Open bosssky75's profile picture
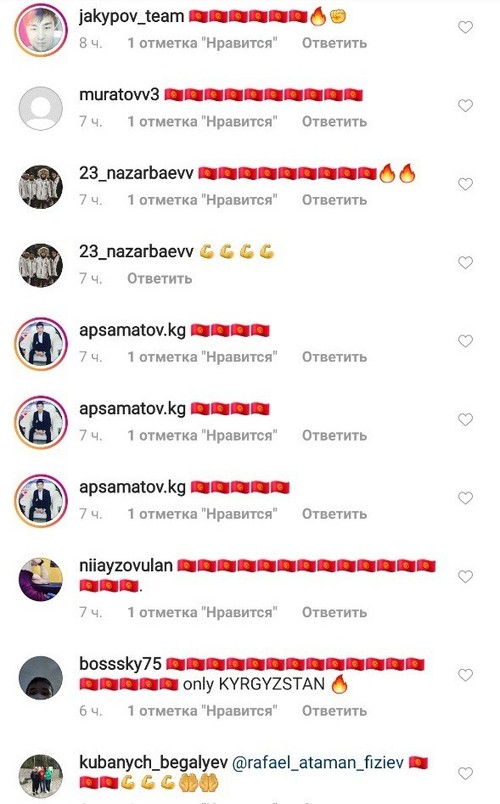The width and height of the screenshot is (500, 804). coord(41,678)
